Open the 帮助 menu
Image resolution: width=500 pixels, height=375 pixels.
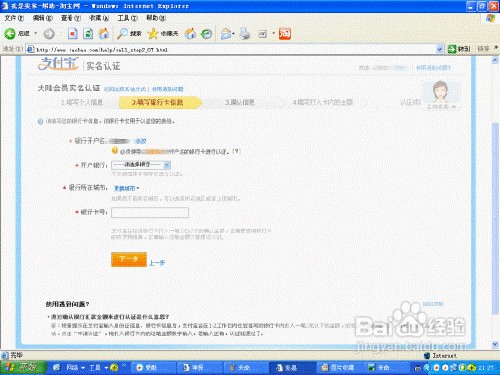click(156, 18)
